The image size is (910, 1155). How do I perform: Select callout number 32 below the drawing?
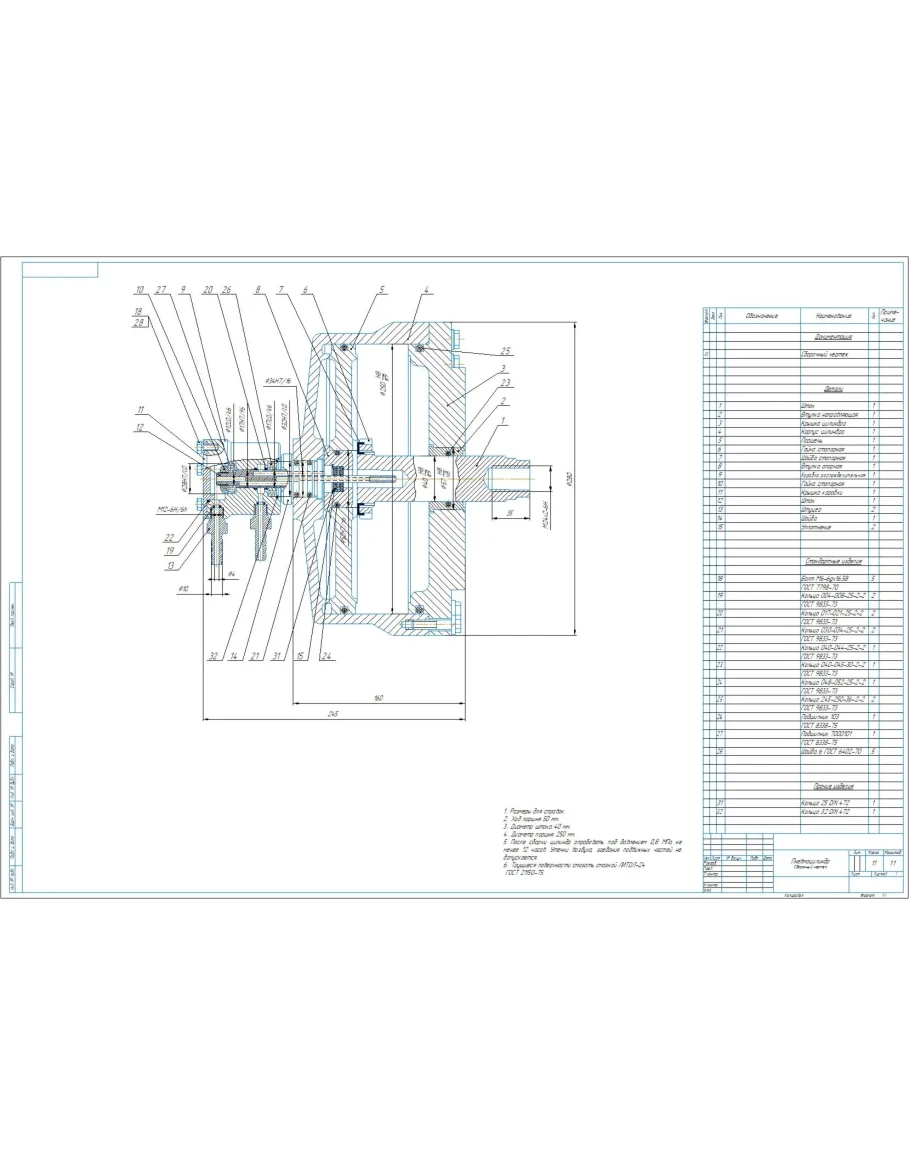213,657
